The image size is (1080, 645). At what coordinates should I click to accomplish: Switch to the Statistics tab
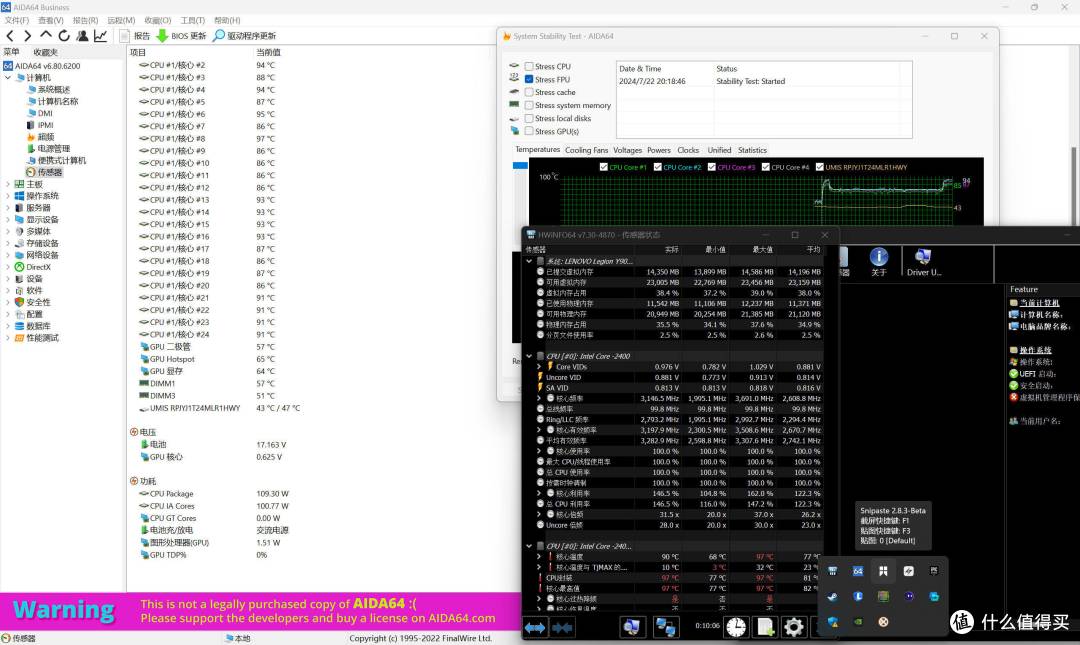click(x=752, y=150)
